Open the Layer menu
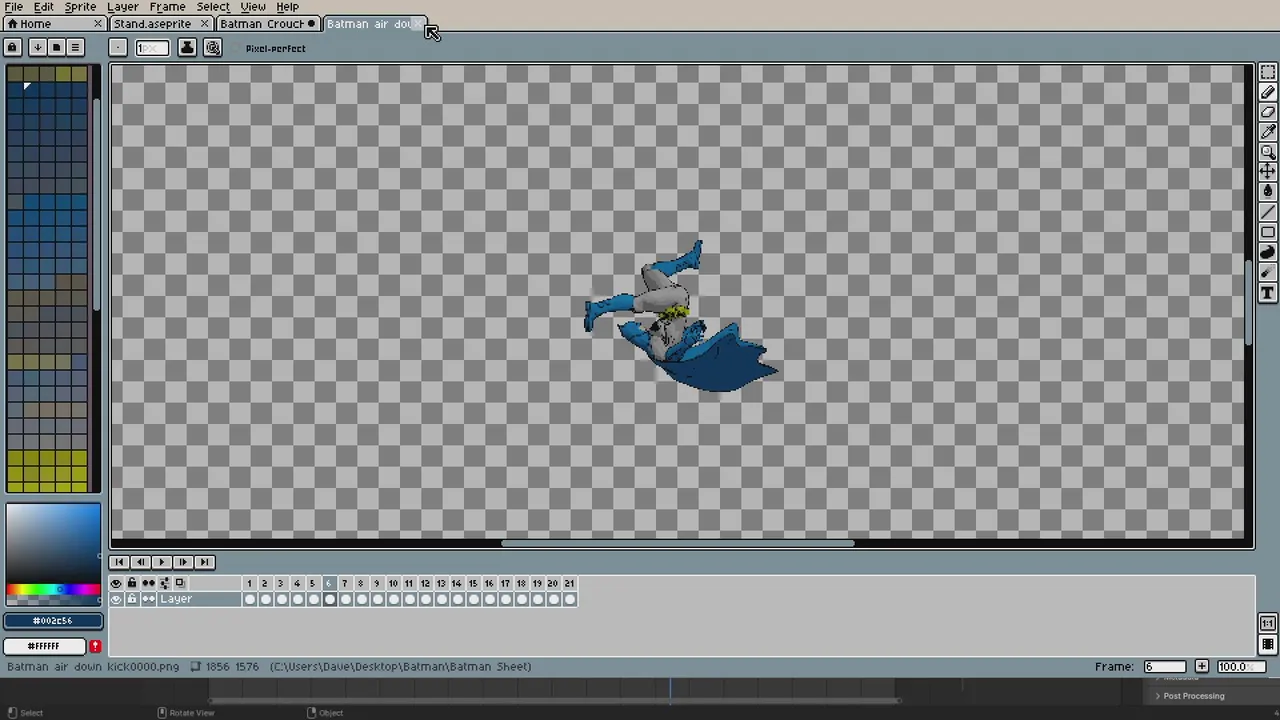This screenshot has width=1280, height=720. click(x=123, y=7)
